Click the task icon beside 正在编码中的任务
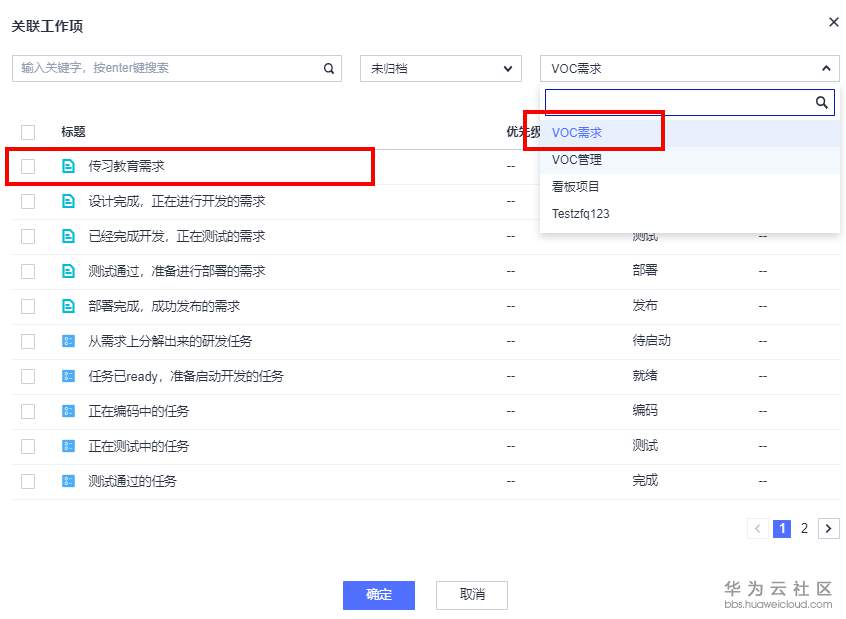Screen dimensions: 846x619 69,411
